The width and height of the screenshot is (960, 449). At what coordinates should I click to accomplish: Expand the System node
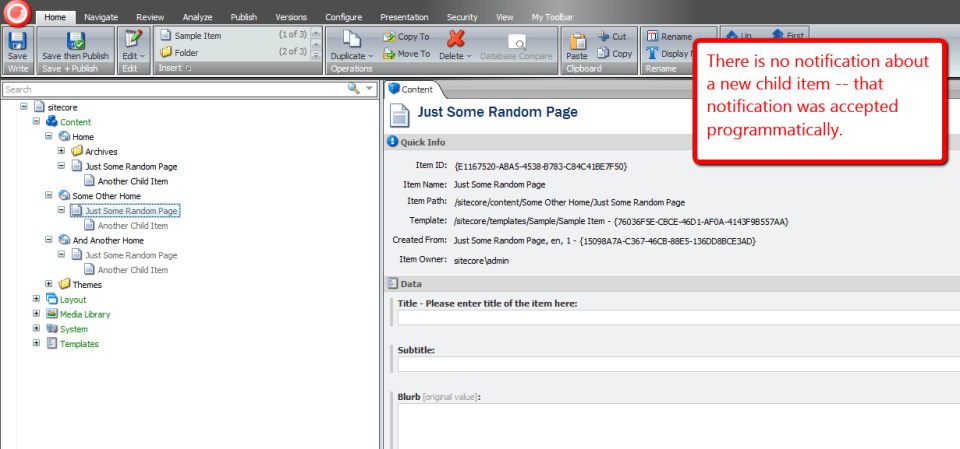(x=36, y=328)
